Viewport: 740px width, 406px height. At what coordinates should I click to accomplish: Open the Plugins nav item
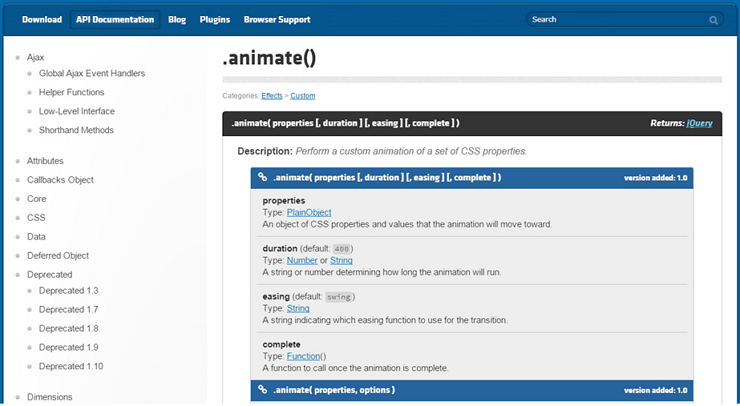pyautogui.click(x=215, y=20)
